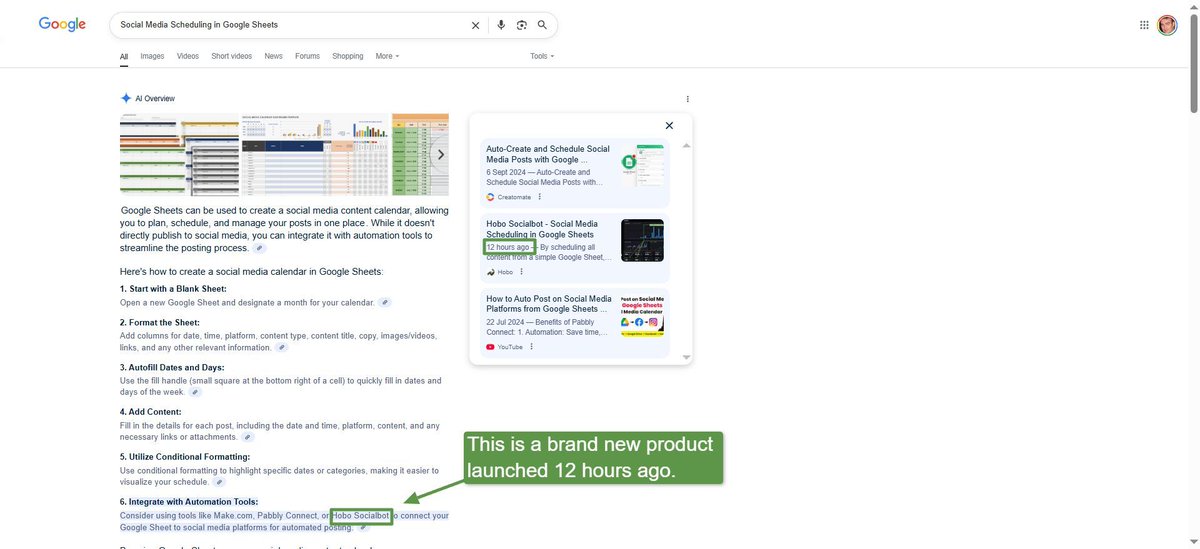This screenshot has height=549, width=1200.
Task: Open the YouTube video source thumbnail
Action: (642, 315)
